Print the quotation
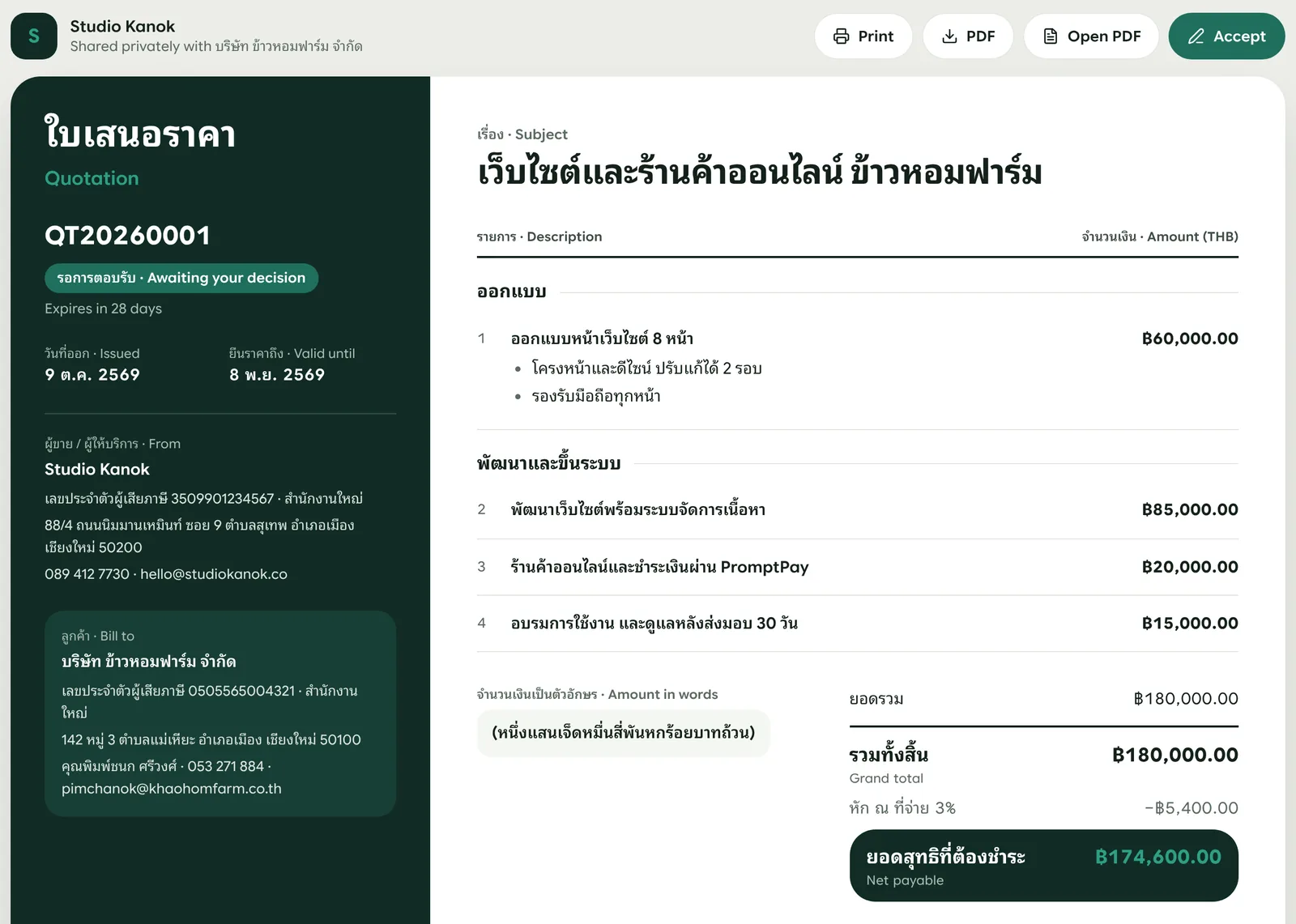Viewport: 1296px width, 924px height. tap(863, 36)
